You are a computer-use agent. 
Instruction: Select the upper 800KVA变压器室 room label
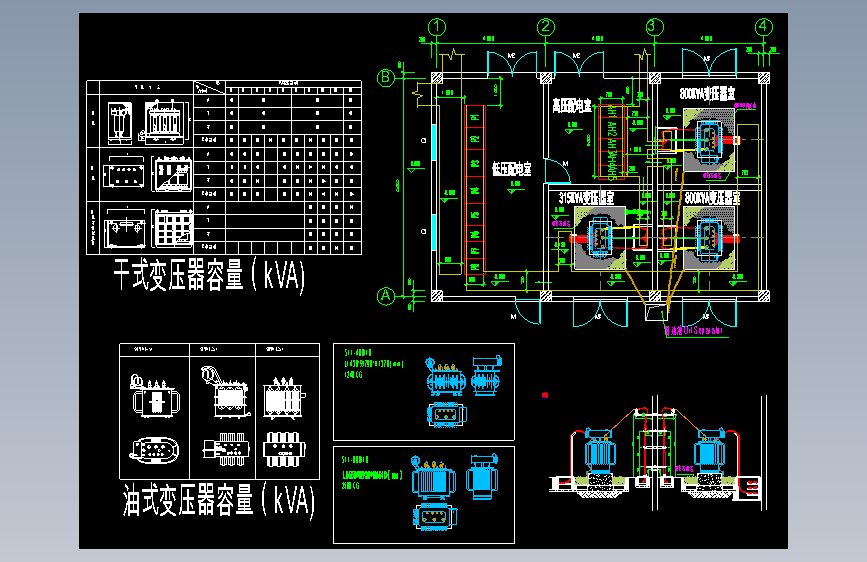click(x=708, y=93)
